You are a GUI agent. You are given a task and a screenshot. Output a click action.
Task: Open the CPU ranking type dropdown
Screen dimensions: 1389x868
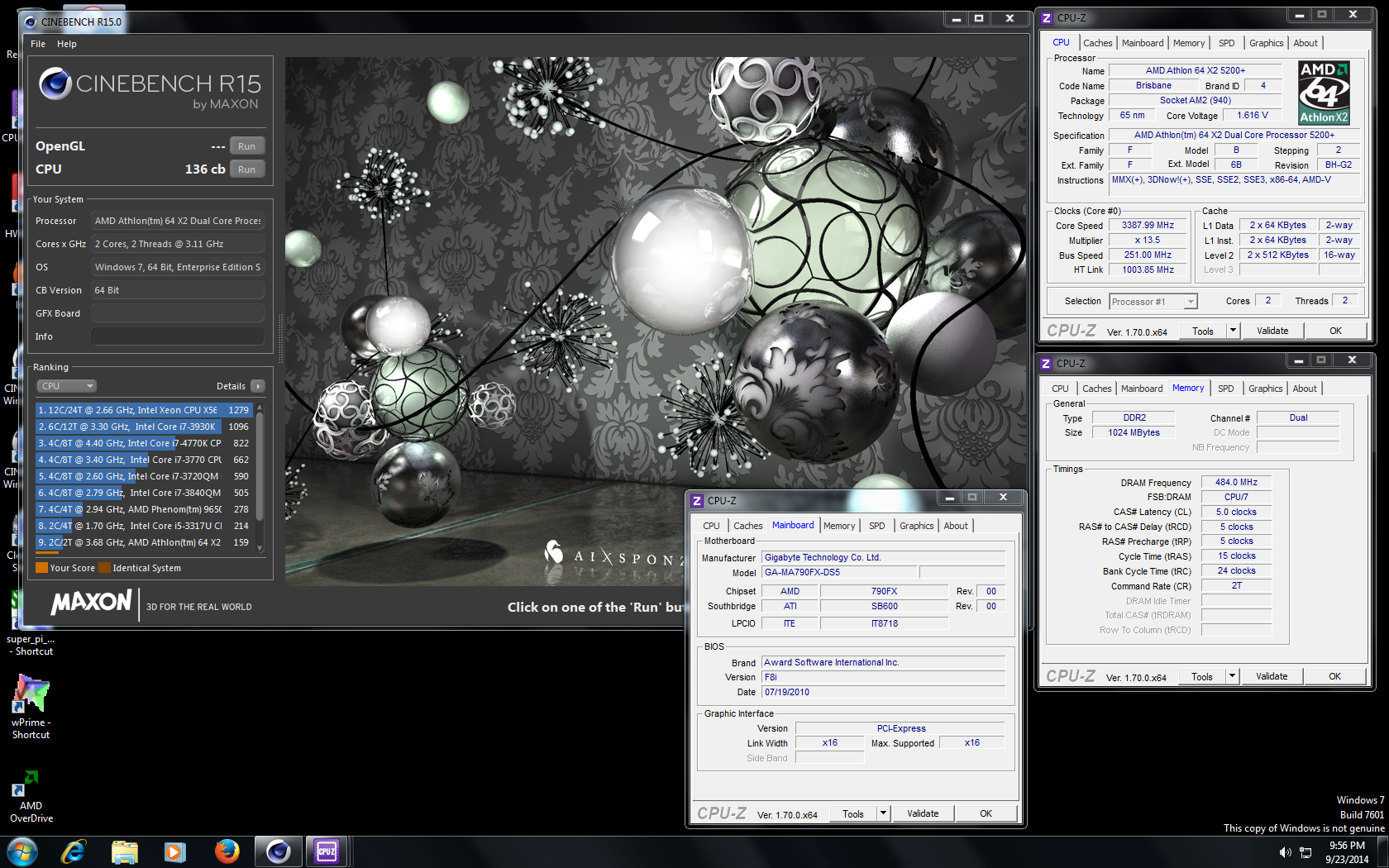tap(66, 386)
